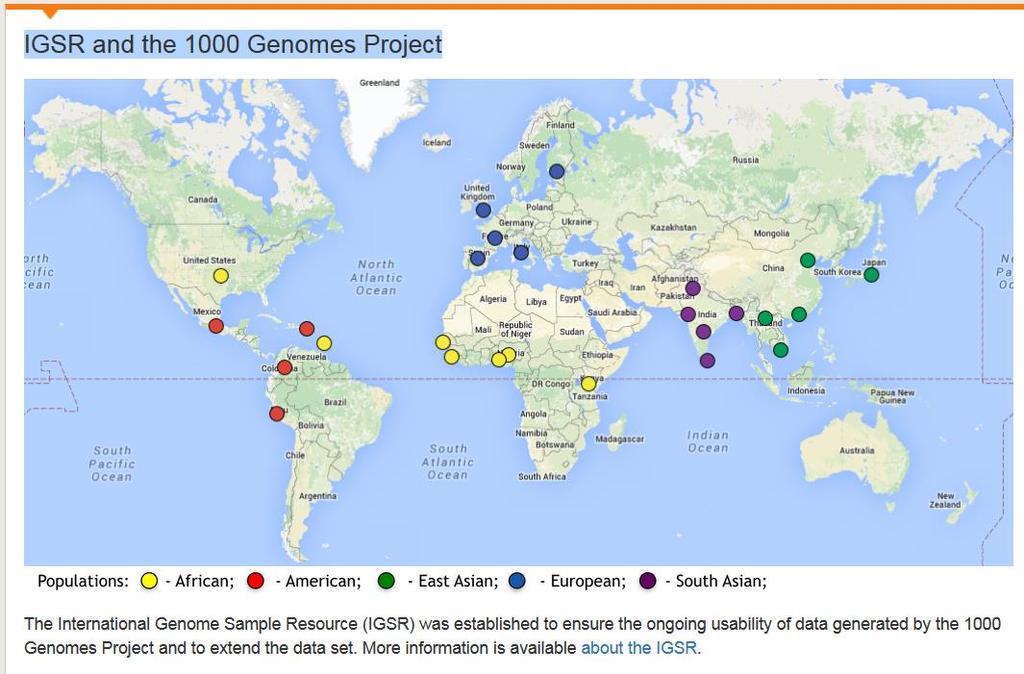The image size is (1024, 674).
Task: Click the 'Greenland' map label
Action: (x=379, y=83)
